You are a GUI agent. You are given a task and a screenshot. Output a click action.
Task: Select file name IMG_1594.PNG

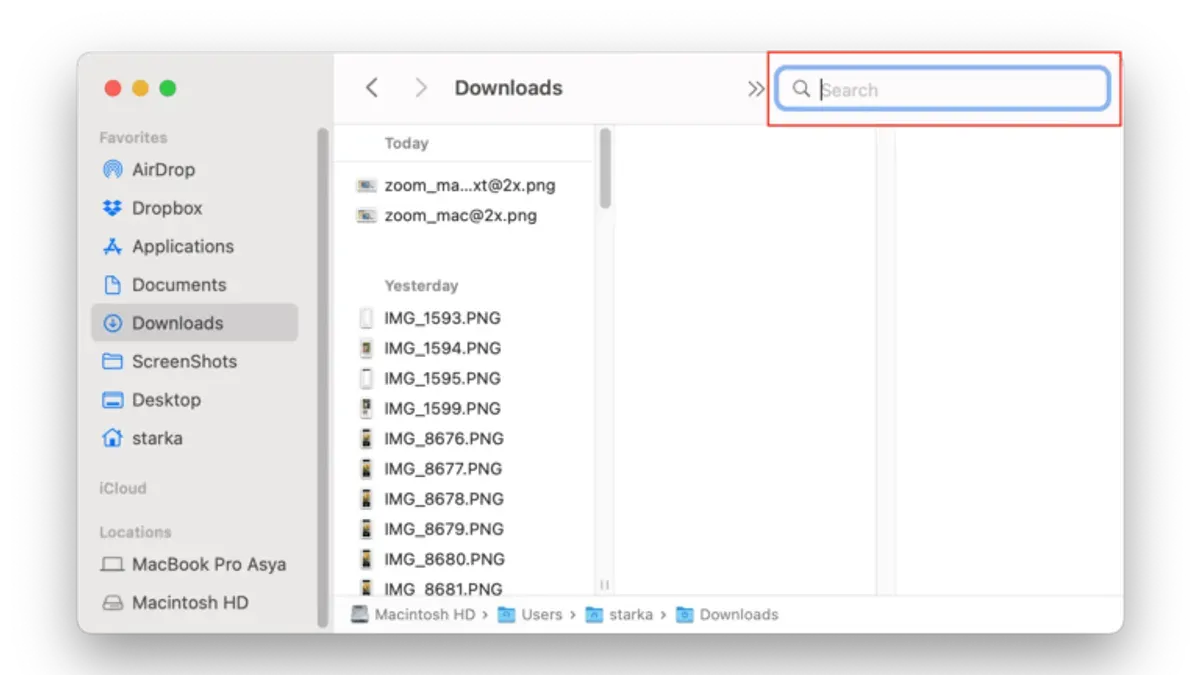point(443,348)
